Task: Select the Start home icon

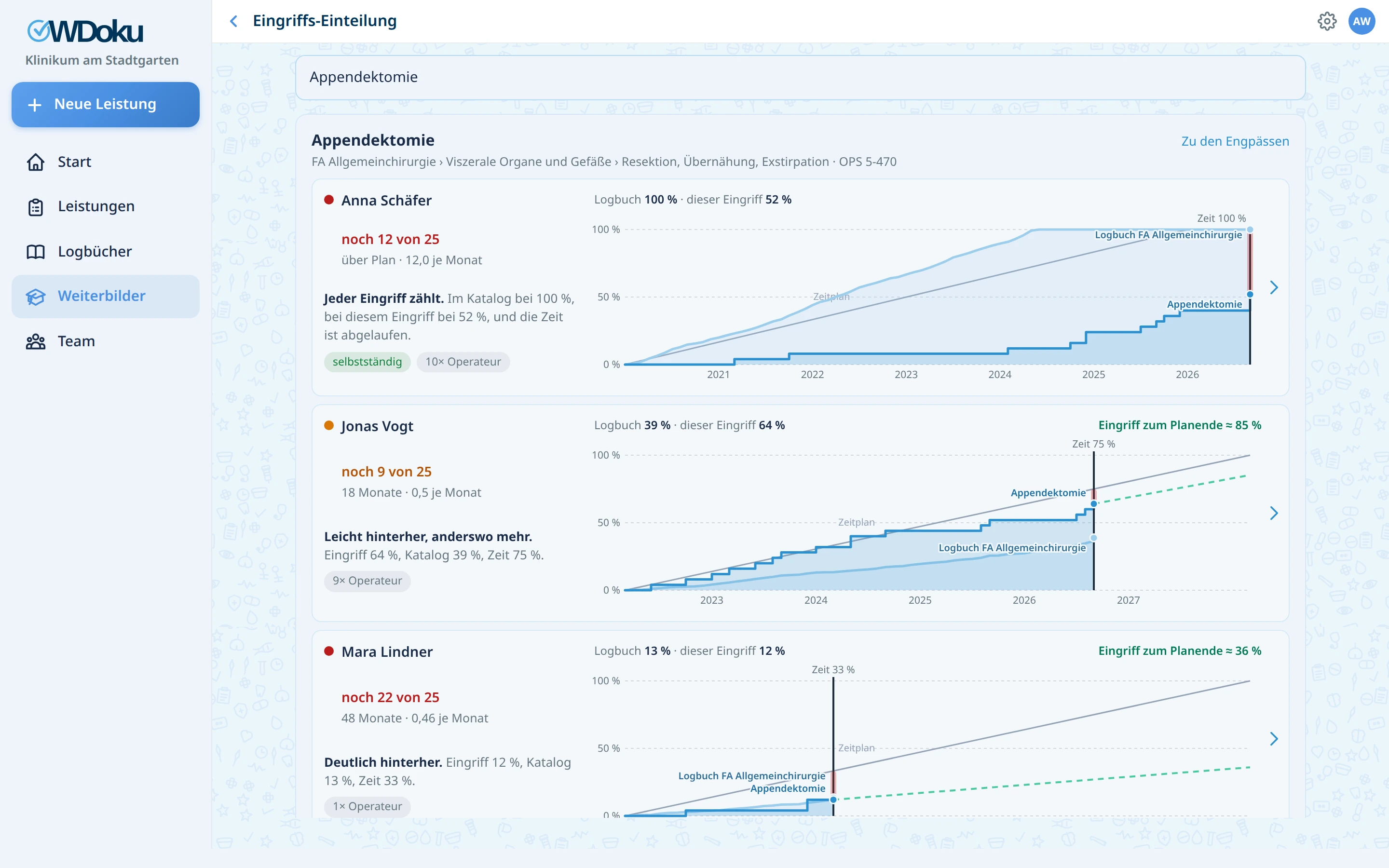Action: (x=36, y=162)
